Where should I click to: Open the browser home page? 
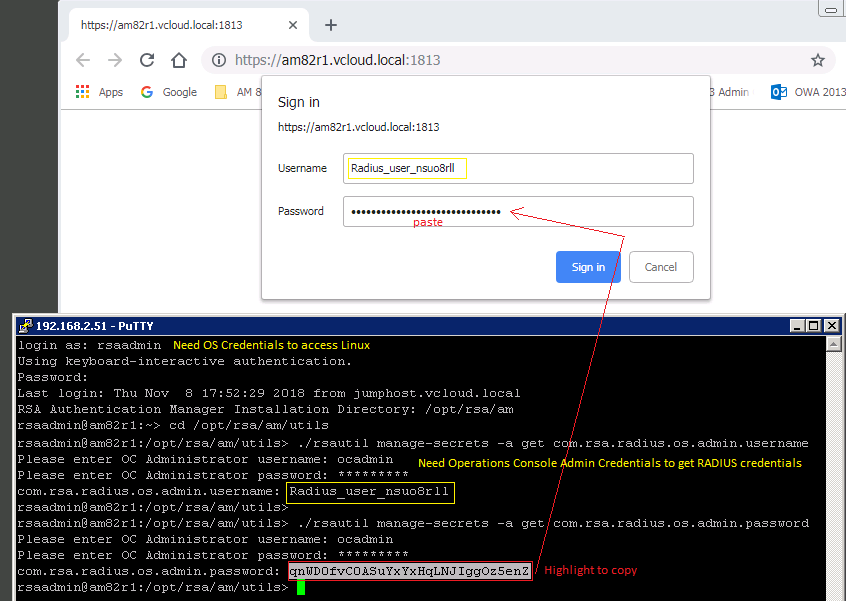pyautogui.click(x=178, y=60)
